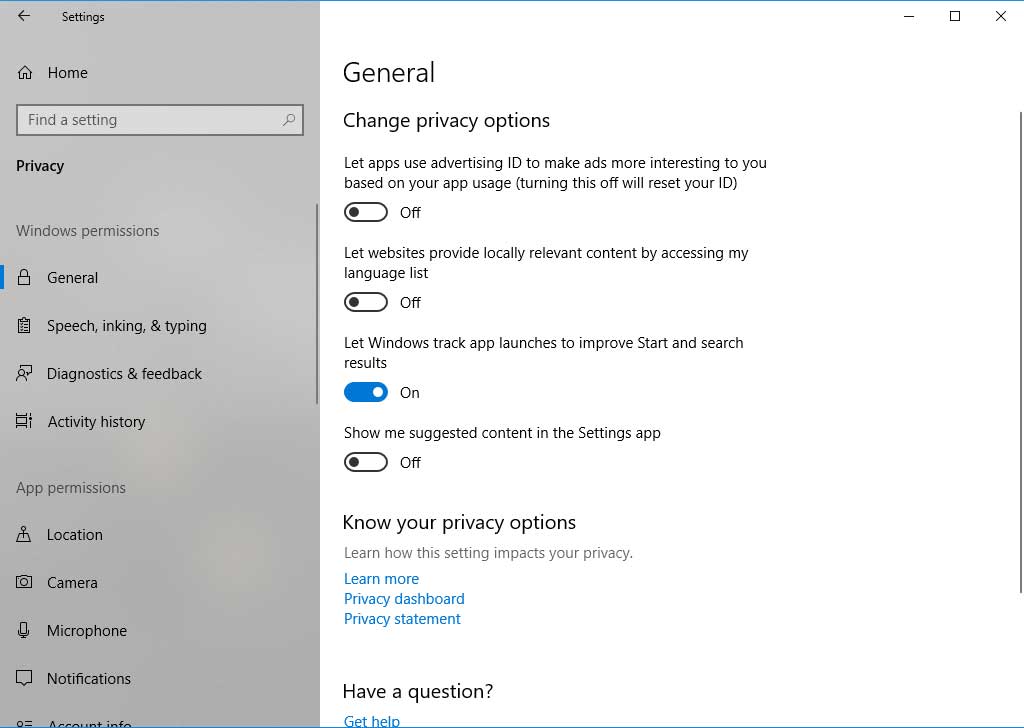Click the General lock icon
Viewport: 1024px width, 728px height.
[x=24, y=277]
